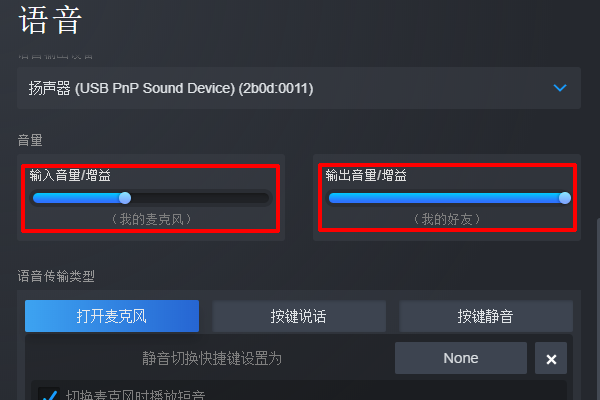Viewport: 600px width, 400px height.
Task: Click the (我的好友) caption text
Action: 446,218
